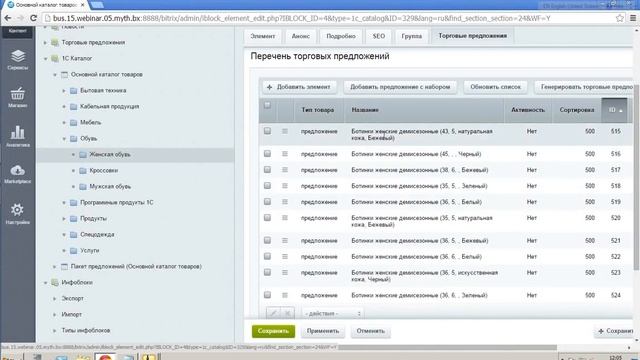The height and width of the screenshot is (360, 640).
Task: Expand the Экспорт tree arrow
Action: pyautogui.click(x=54, y=299)
